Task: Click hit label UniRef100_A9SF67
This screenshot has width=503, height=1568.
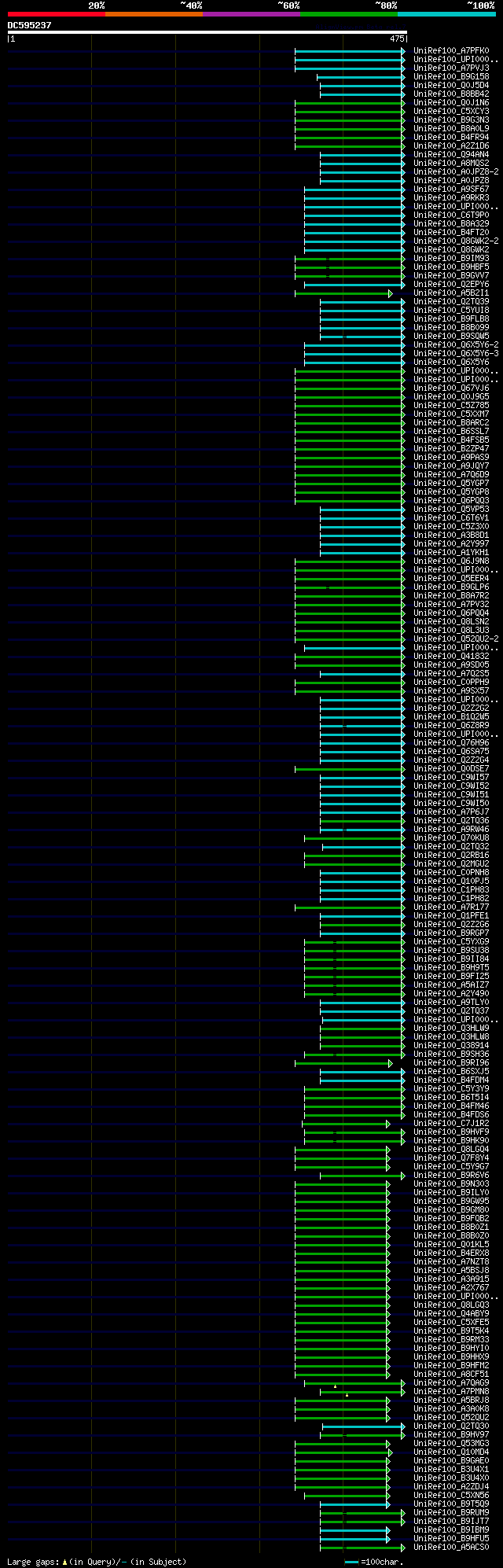Action: [x=451, y=190]
